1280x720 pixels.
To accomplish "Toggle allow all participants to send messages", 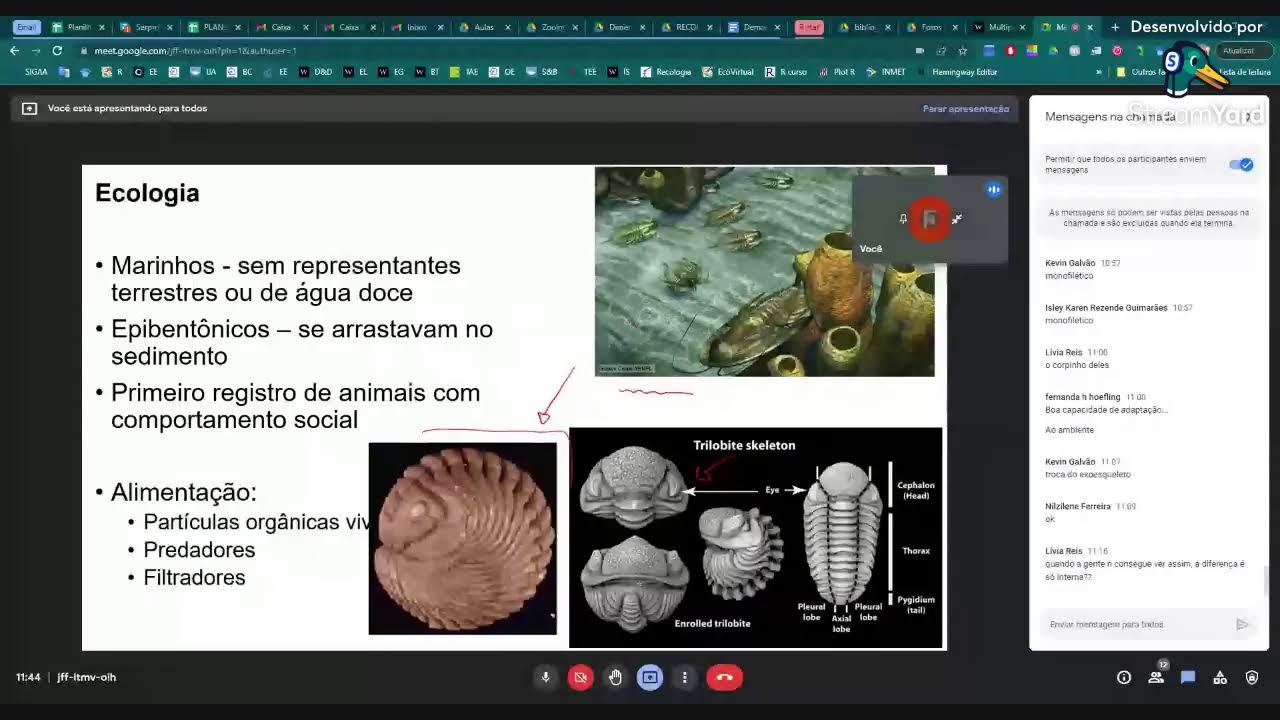I will point(1241,165).
